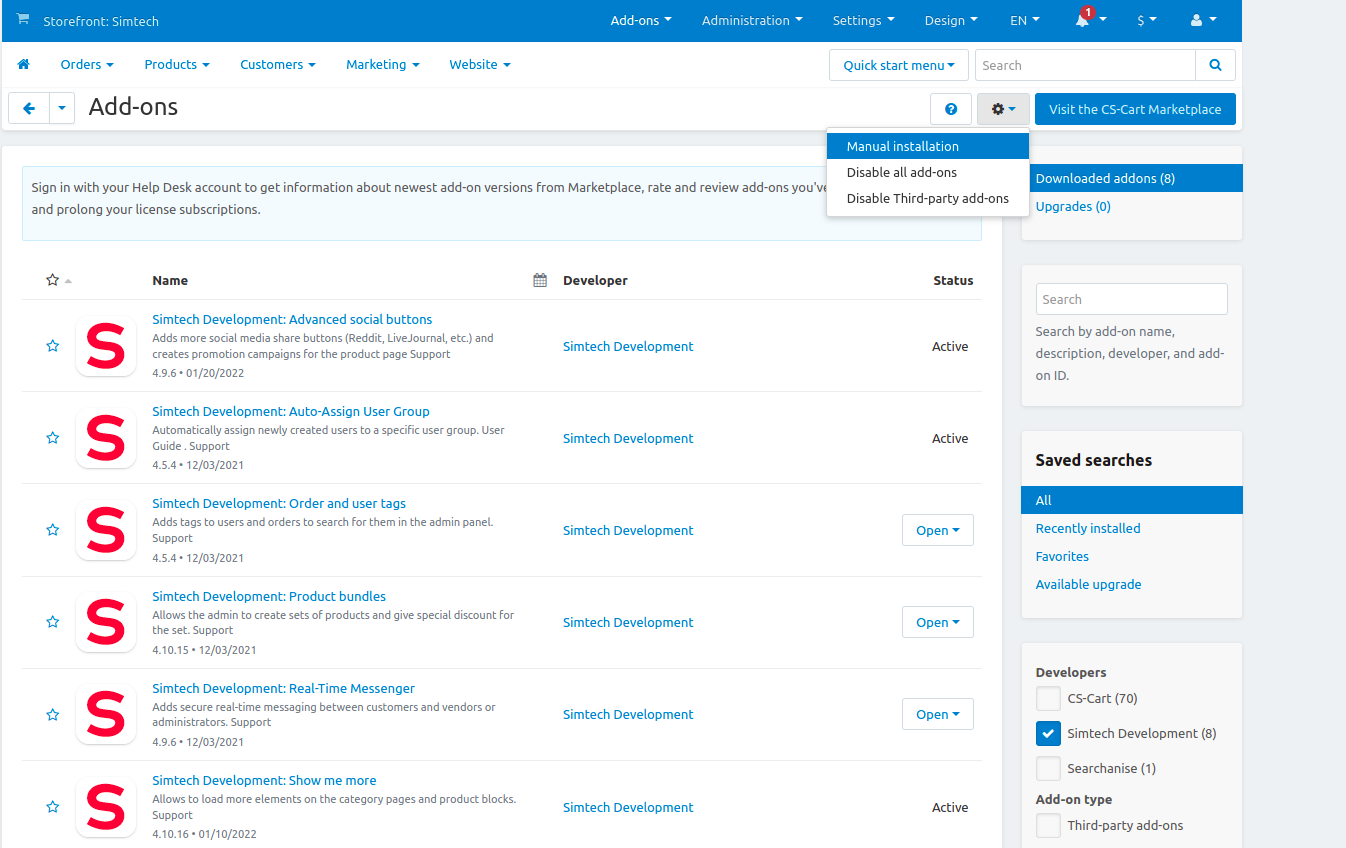Click the shopping cart storefront icon
This screenshot has height=848, width=1346.
[23, 20]
